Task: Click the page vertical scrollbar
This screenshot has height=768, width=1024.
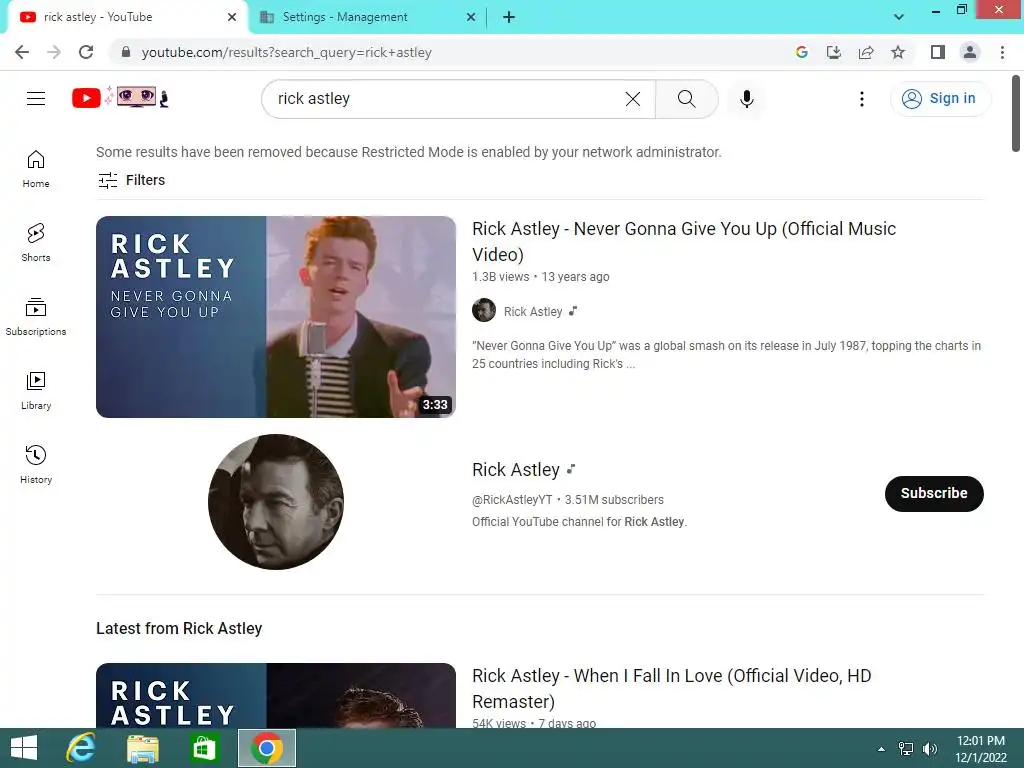Action: [1016, 114]
